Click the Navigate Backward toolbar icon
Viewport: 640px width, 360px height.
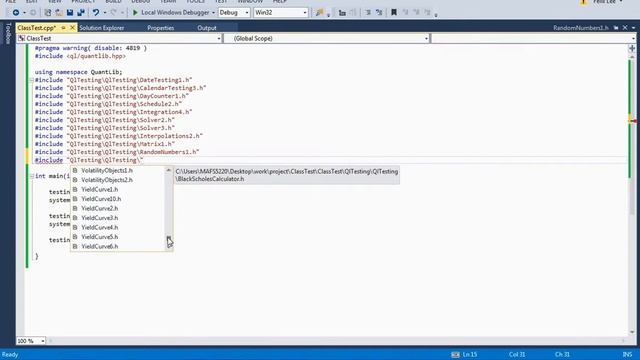pos(16,13)
